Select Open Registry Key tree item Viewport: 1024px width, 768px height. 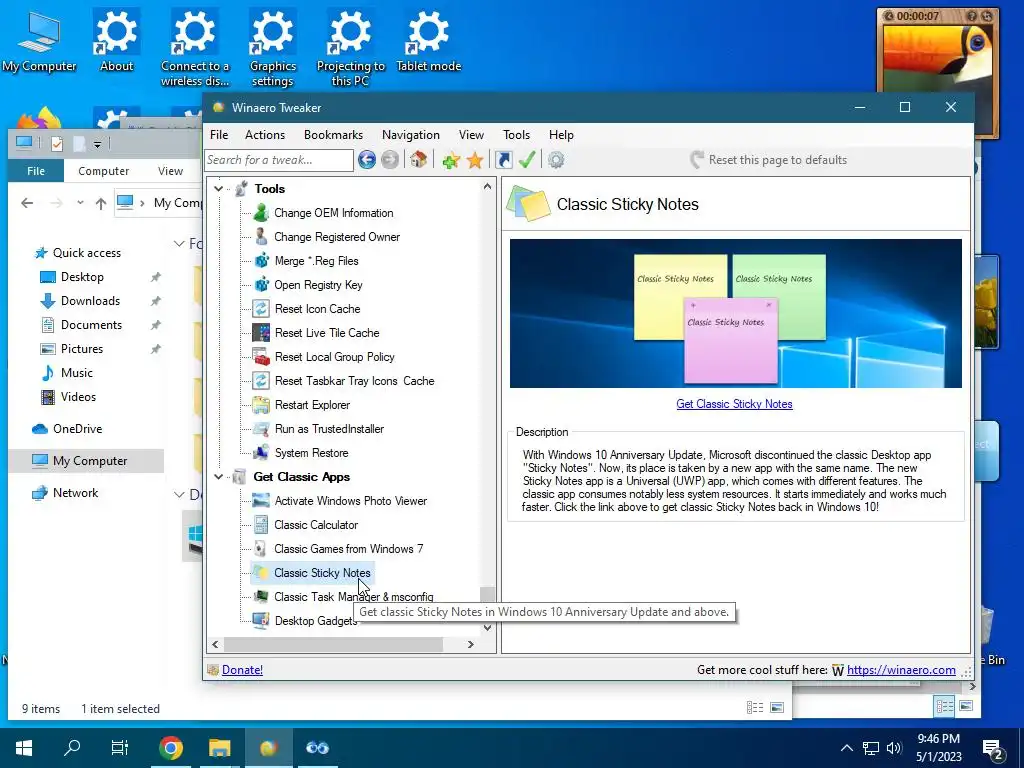click(318, 285)
